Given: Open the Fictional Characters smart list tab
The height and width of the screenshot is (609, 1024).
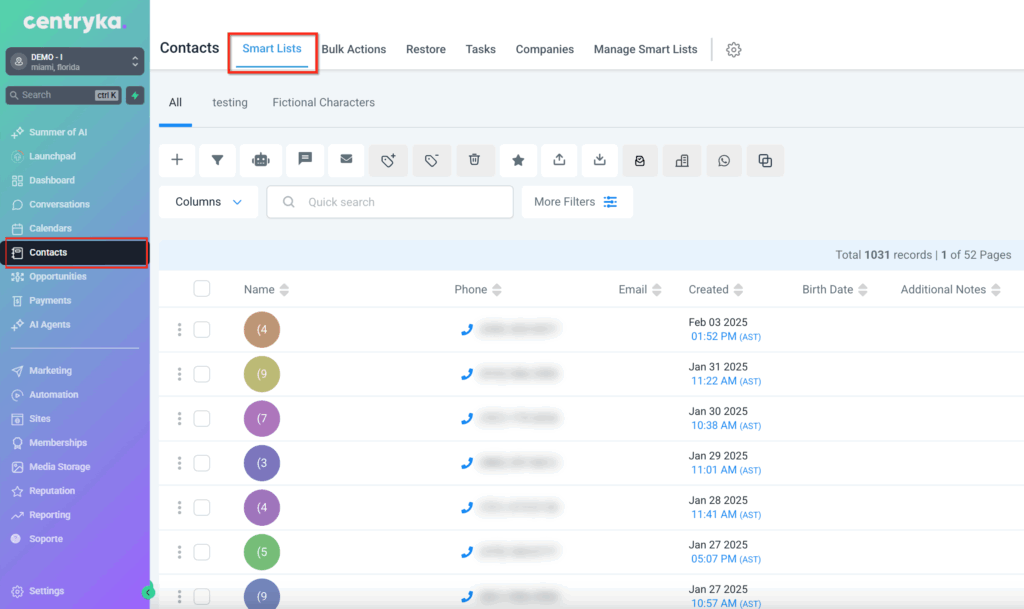Looking at the screenshot, I should [x=323, y=102].
